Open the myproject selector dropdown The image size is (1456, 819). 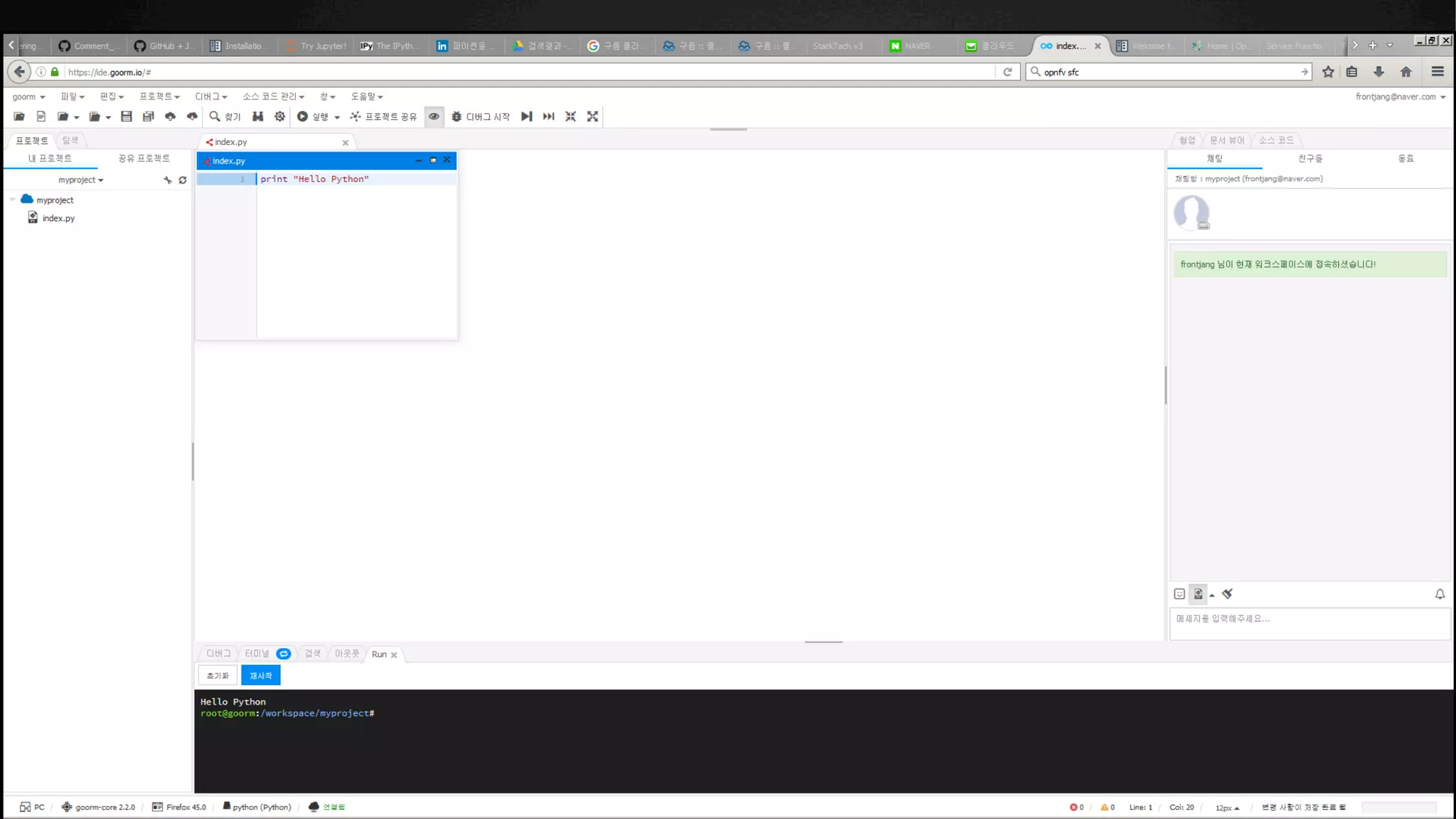[x=81, y=181]
